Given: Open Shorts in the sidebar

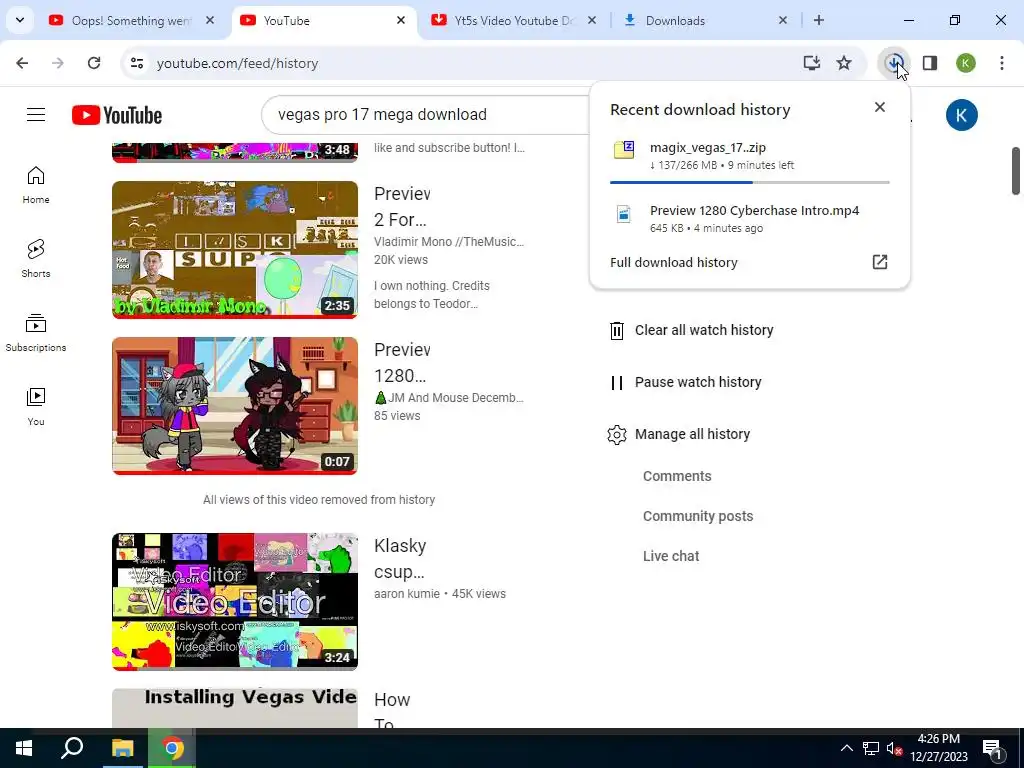Looking at the screenshot, I should pos(36,259).
